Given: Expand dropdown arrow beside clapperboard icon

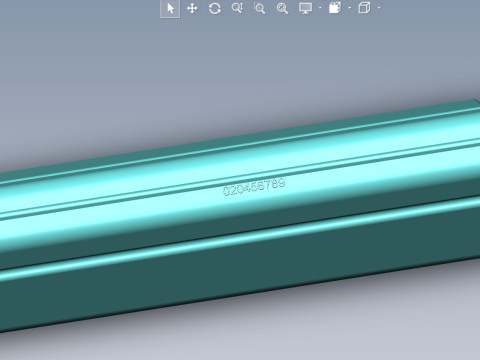Looking at the screenshot, I should (x=350, y=8).
